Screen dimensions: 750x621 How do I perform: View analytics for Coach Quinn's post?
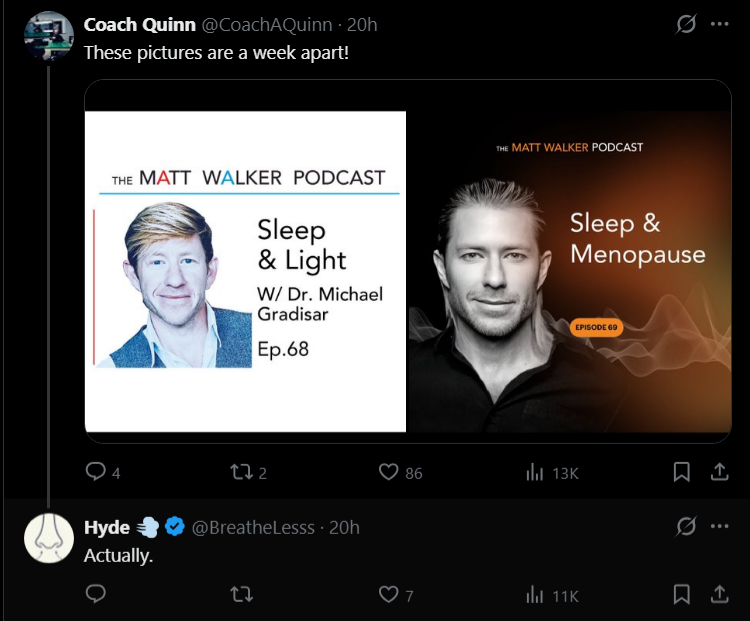click(535, 472)
